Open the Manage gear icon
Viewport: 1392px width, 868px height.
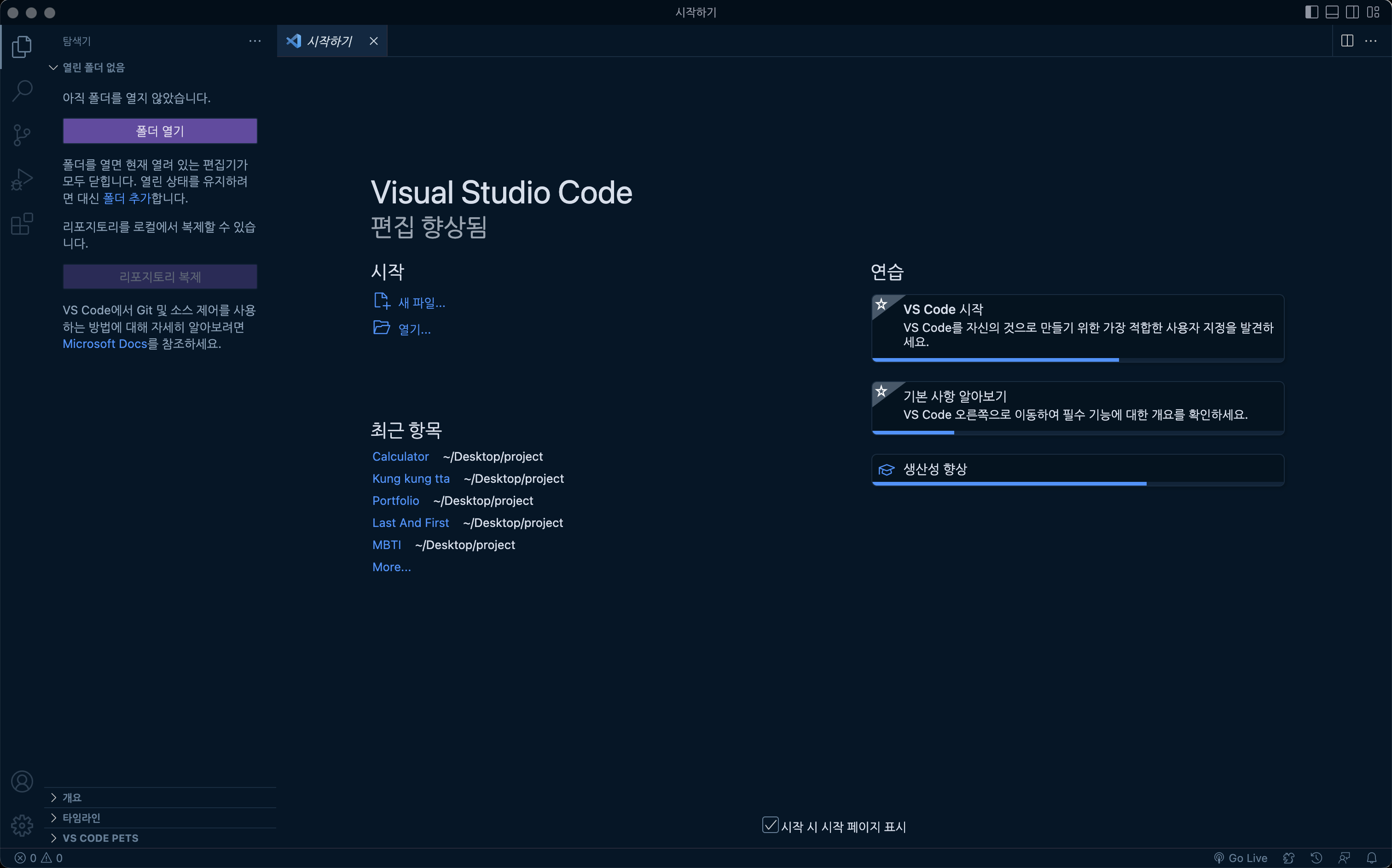click(x=22, y=826)
